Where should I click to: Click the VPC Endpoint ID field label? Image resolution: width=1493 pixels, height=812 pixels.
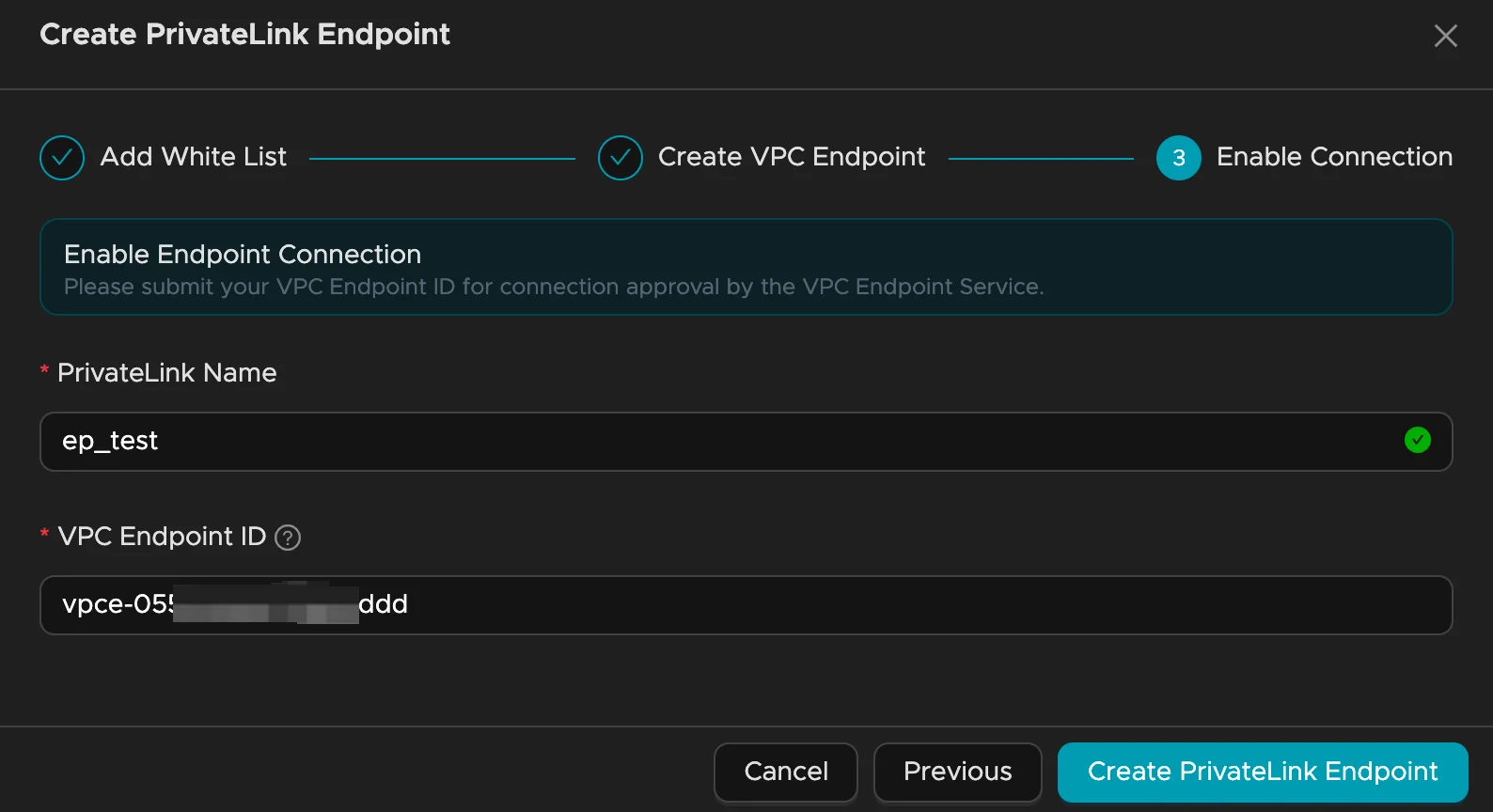162,537
